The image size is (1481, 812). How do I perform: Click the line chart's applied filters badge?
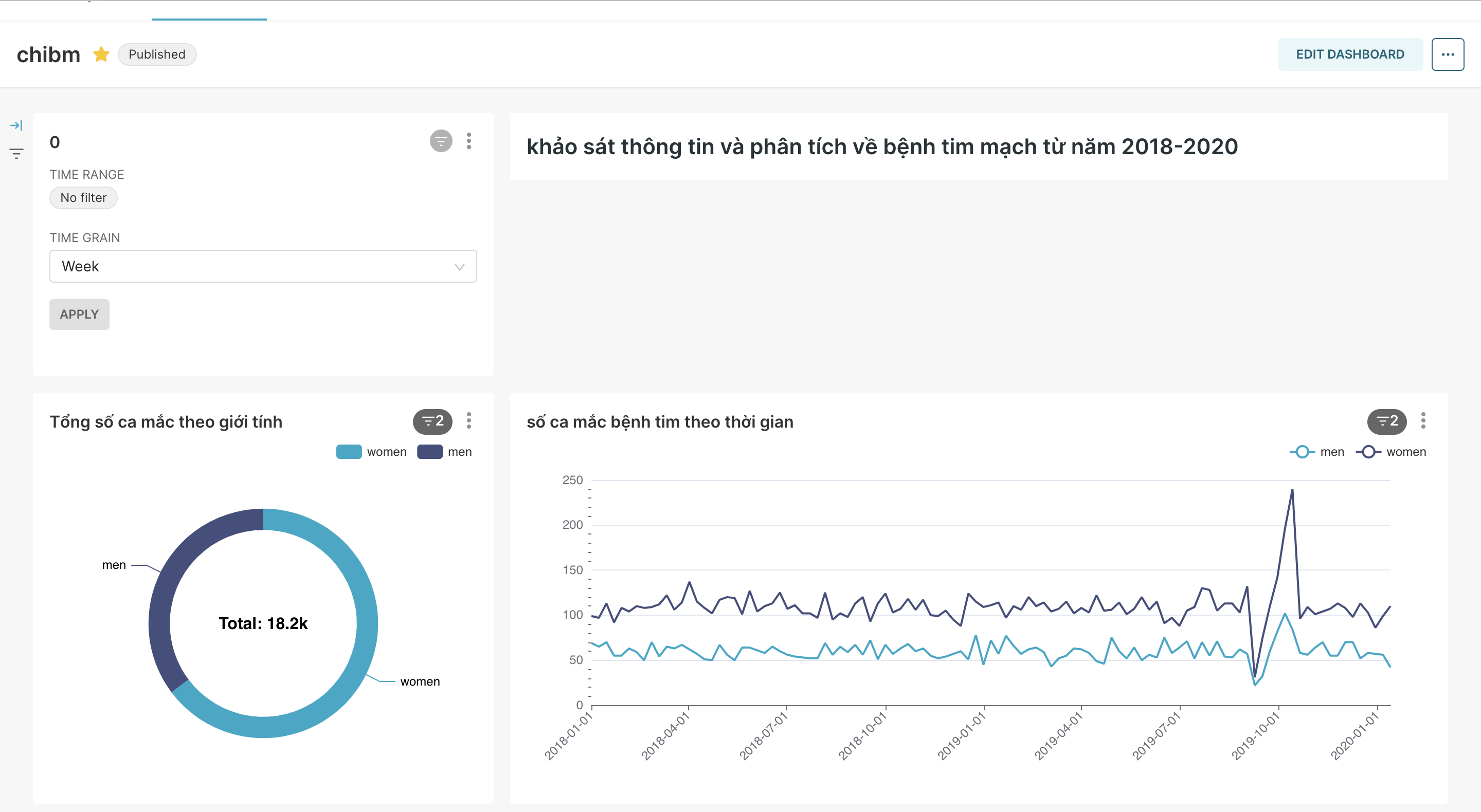pos(1386,421)
